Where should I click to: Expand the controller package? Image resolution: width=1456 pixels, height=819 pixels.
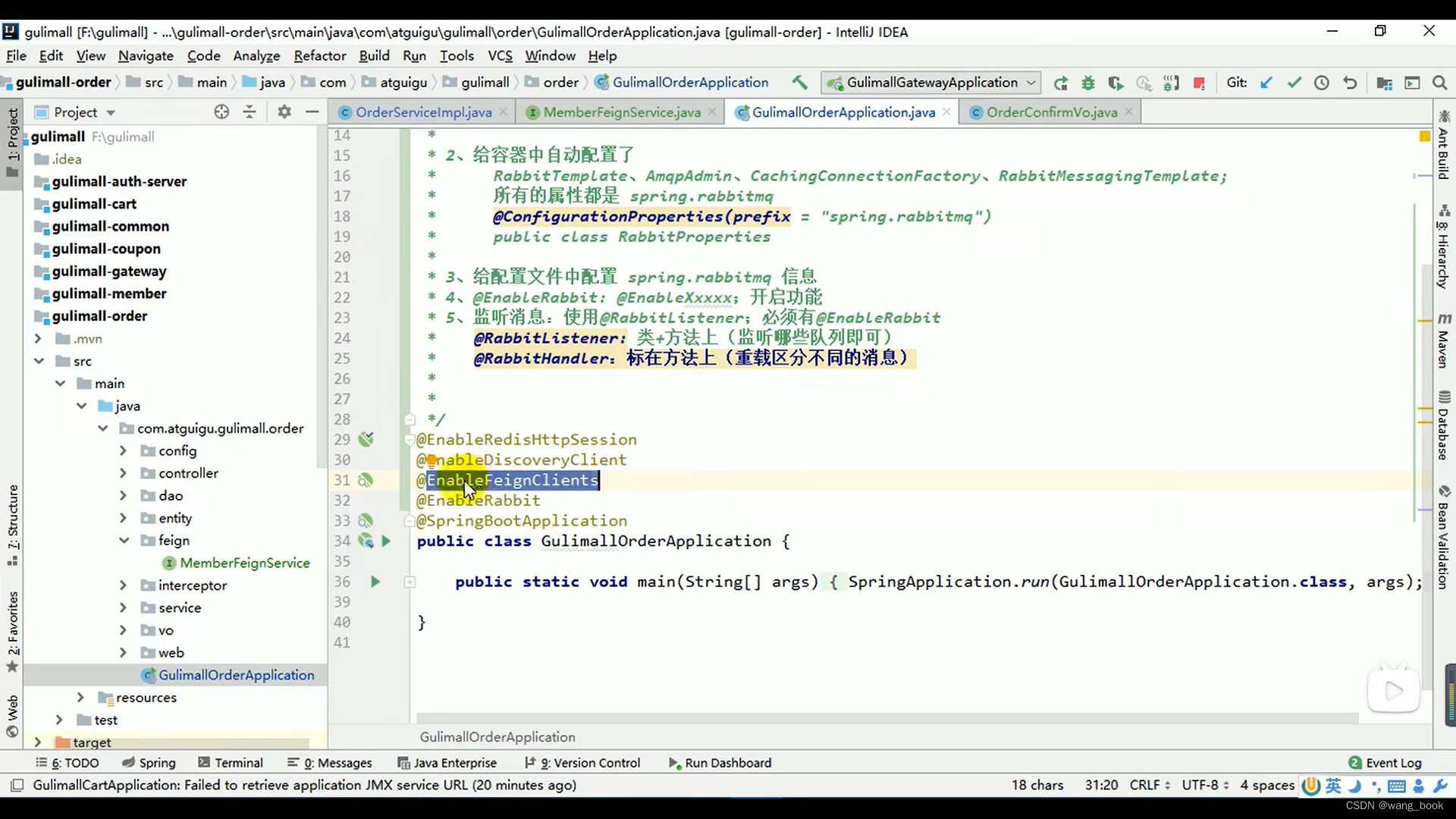pyautogui.click(x=123, y=473)
